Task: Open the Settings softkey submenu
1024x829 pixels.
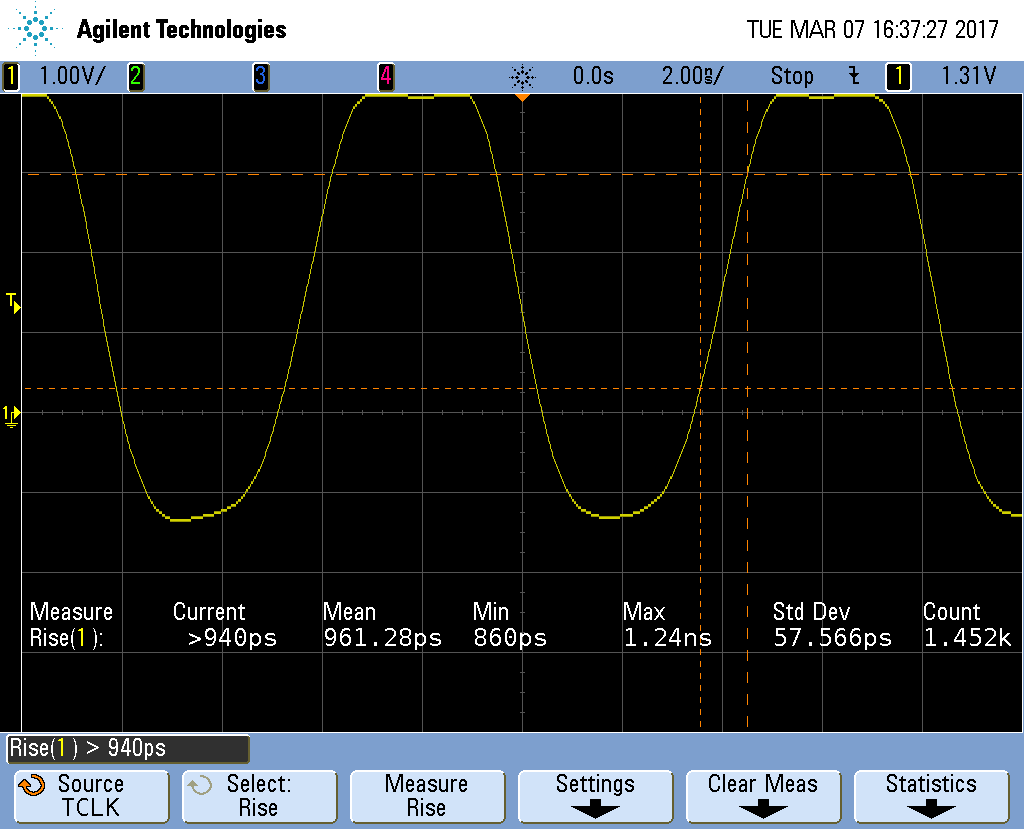Action: (595, 796)
